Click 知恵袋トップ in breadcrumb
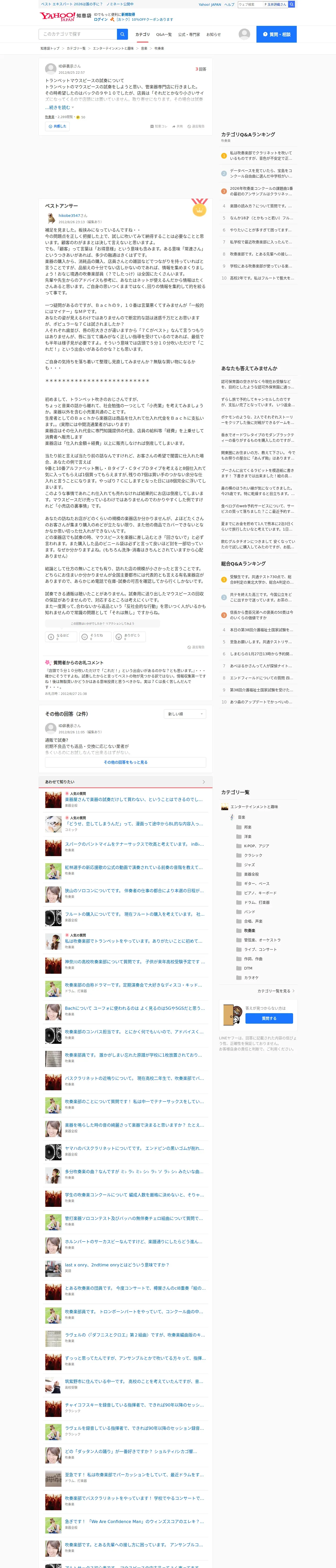The width and height of the screenshot is (336, 1568). (x=50, y=48)
